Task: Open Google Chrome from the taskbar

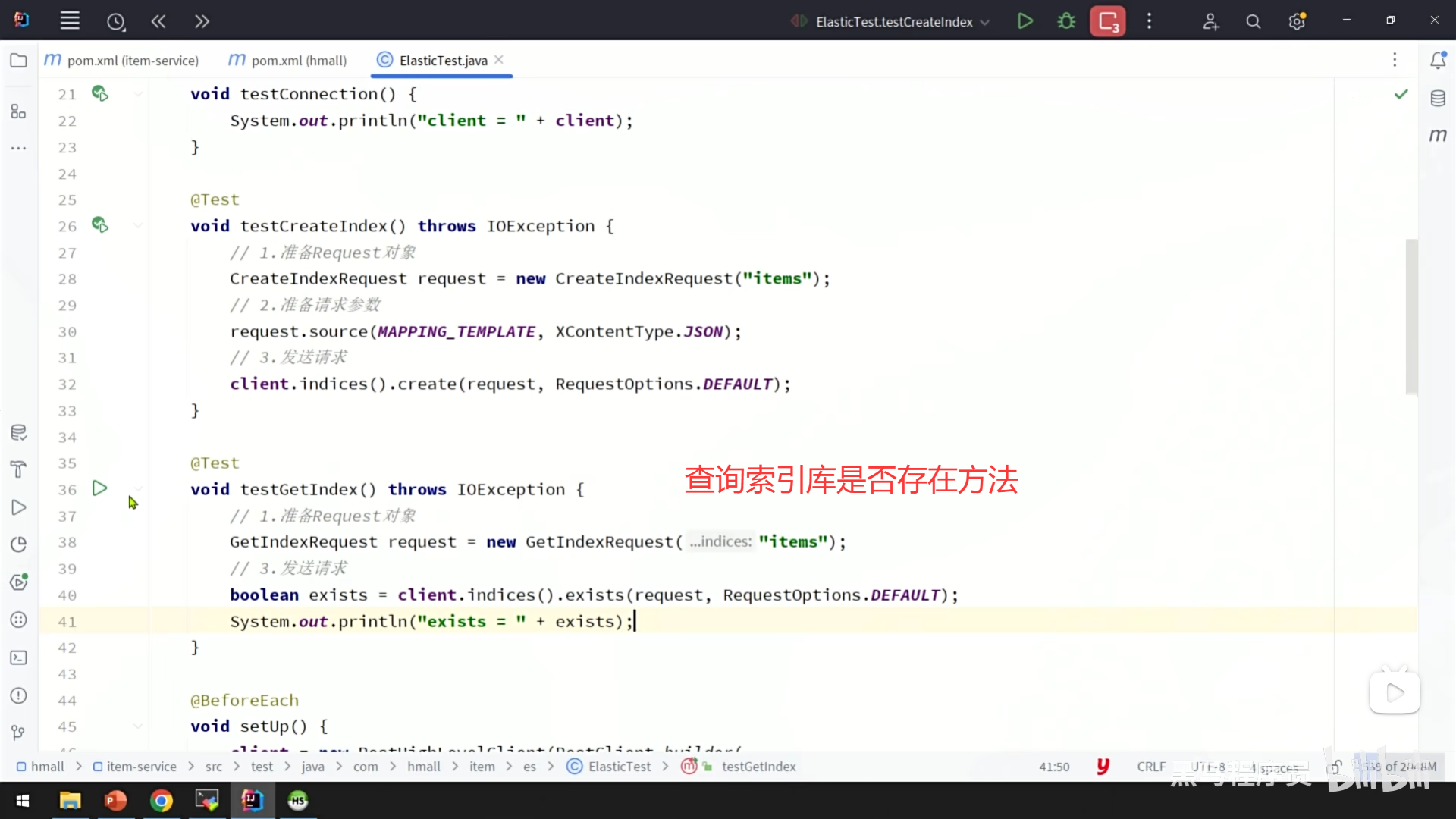Action: 161,801
